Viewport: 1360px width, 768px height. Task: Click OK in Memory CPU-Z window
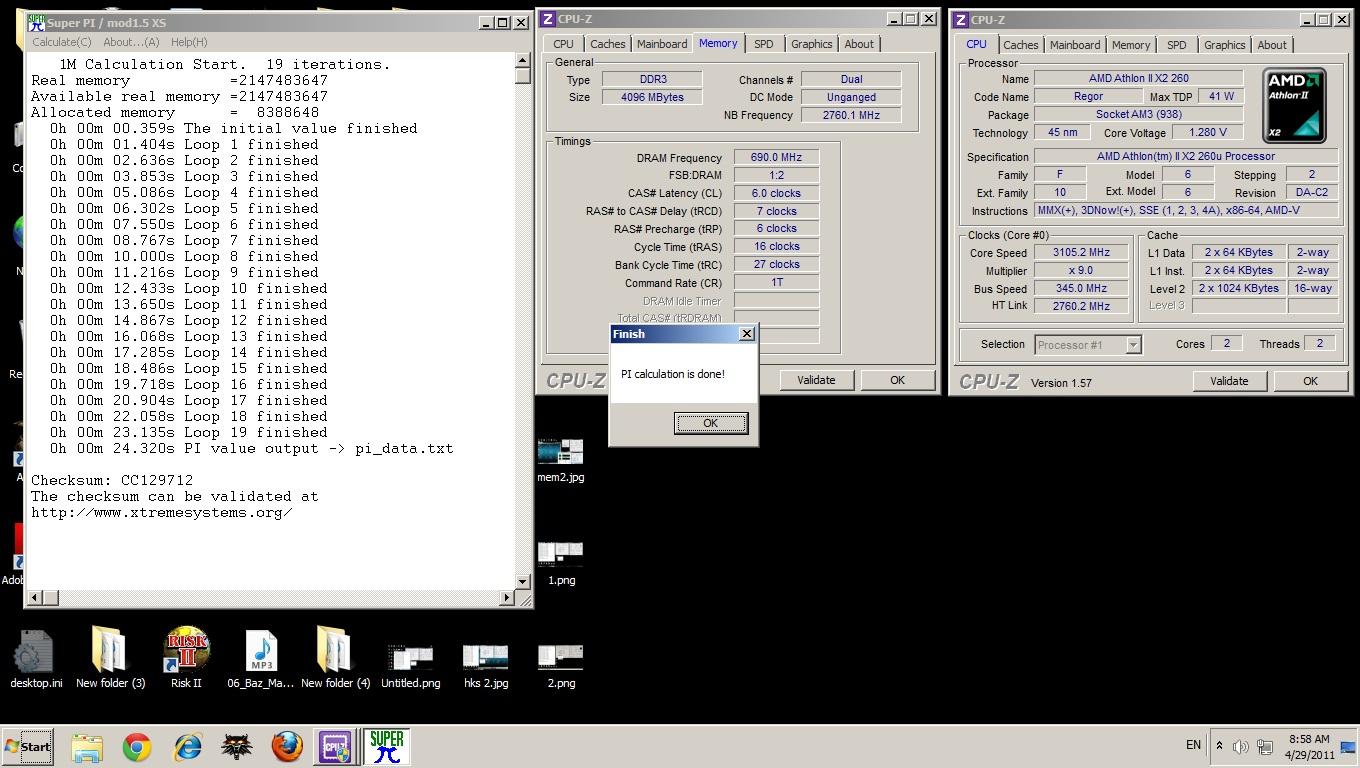897,380
